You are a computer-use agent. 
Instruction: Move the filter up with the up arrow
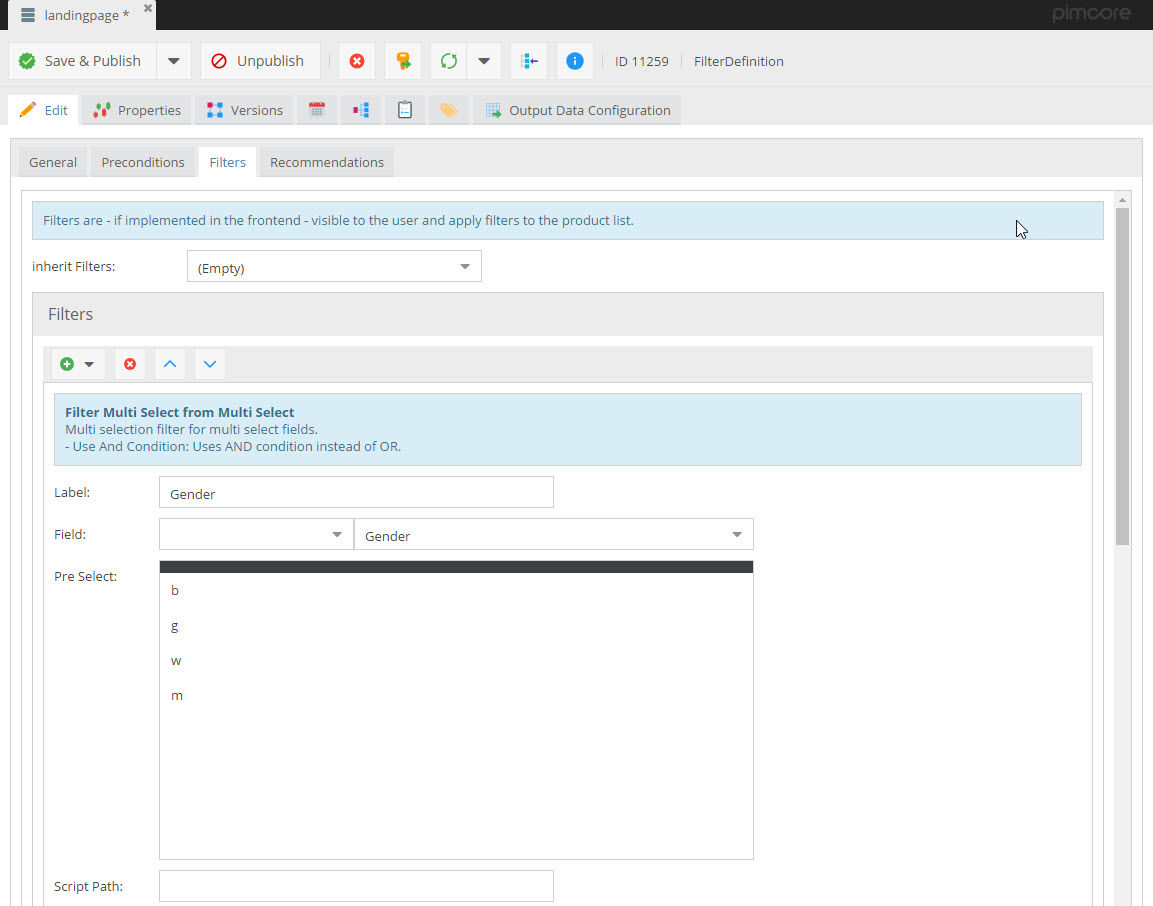(170, 365)
